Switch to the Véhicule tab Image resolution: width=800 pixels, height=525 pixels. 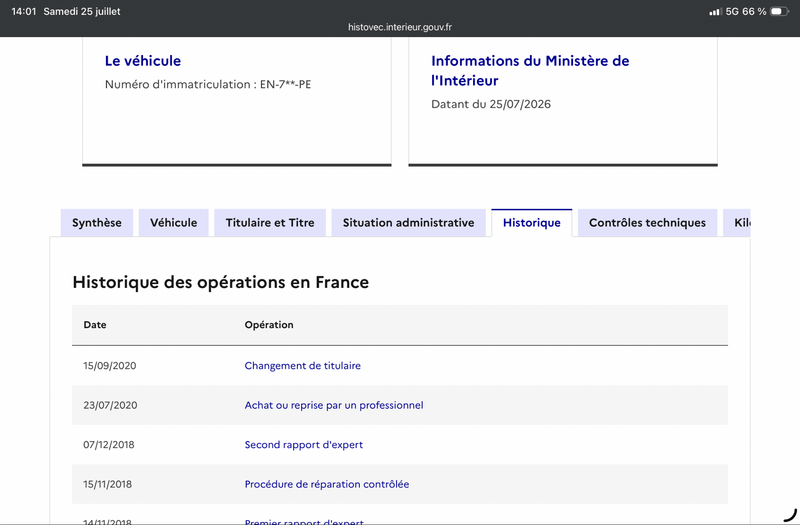173,223
